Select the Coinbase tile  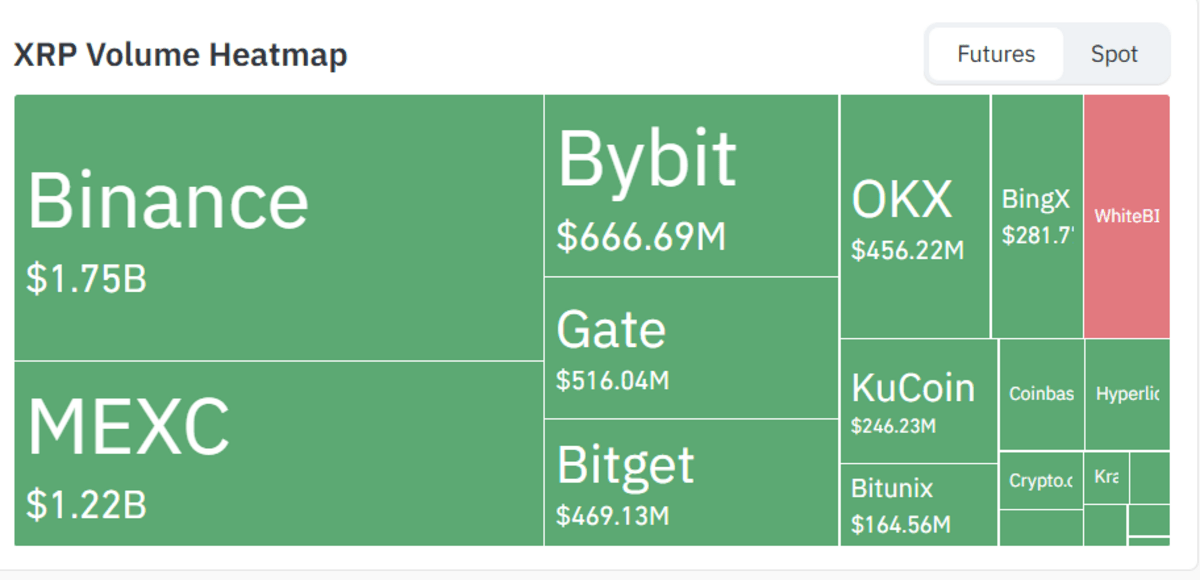pos(1040,395)
